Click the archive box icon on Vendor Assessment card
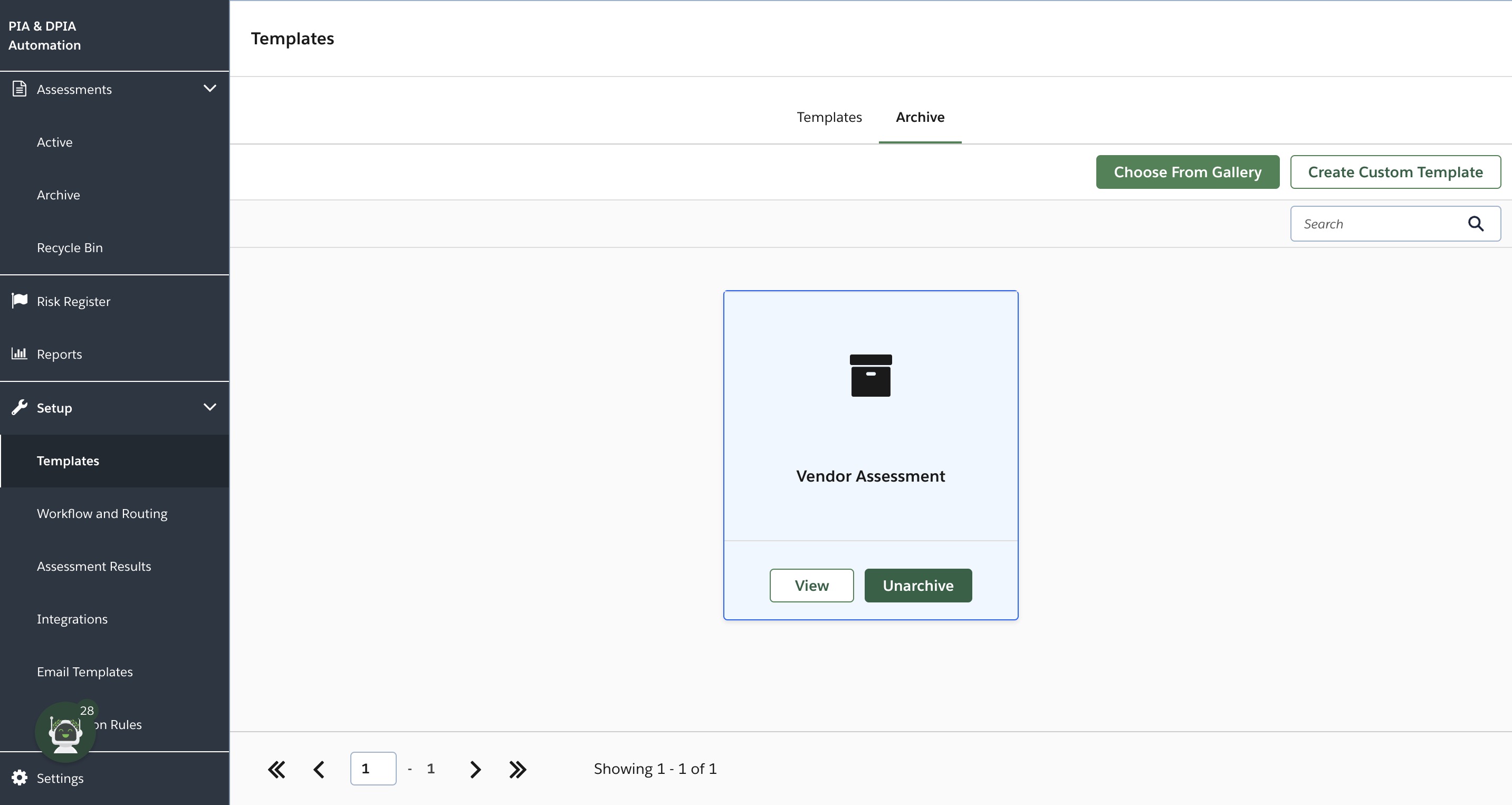Viewport: 1512px width, 805px height. pos(870,376)
